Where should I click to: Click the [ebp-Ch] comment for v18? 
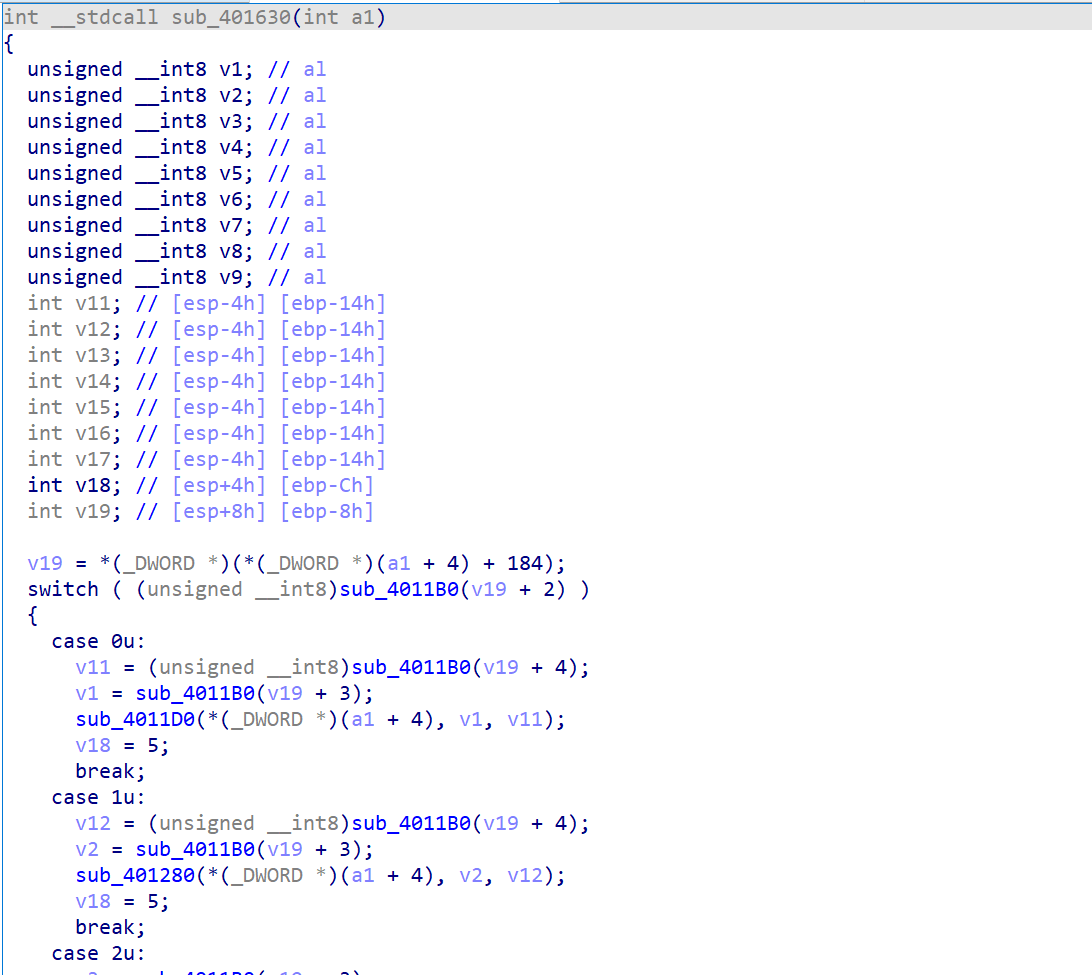click(326, 485)
